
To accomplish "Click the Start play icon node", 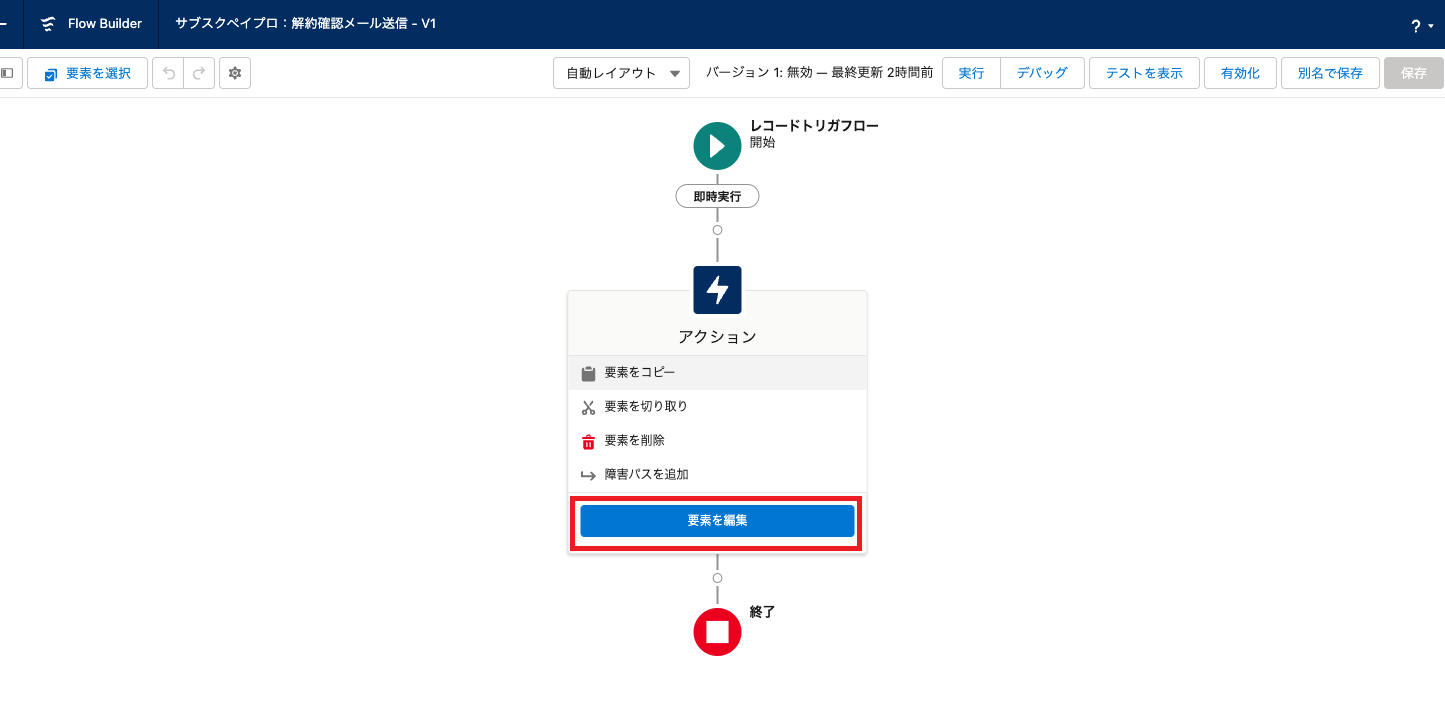I will (x=717, y=146).
